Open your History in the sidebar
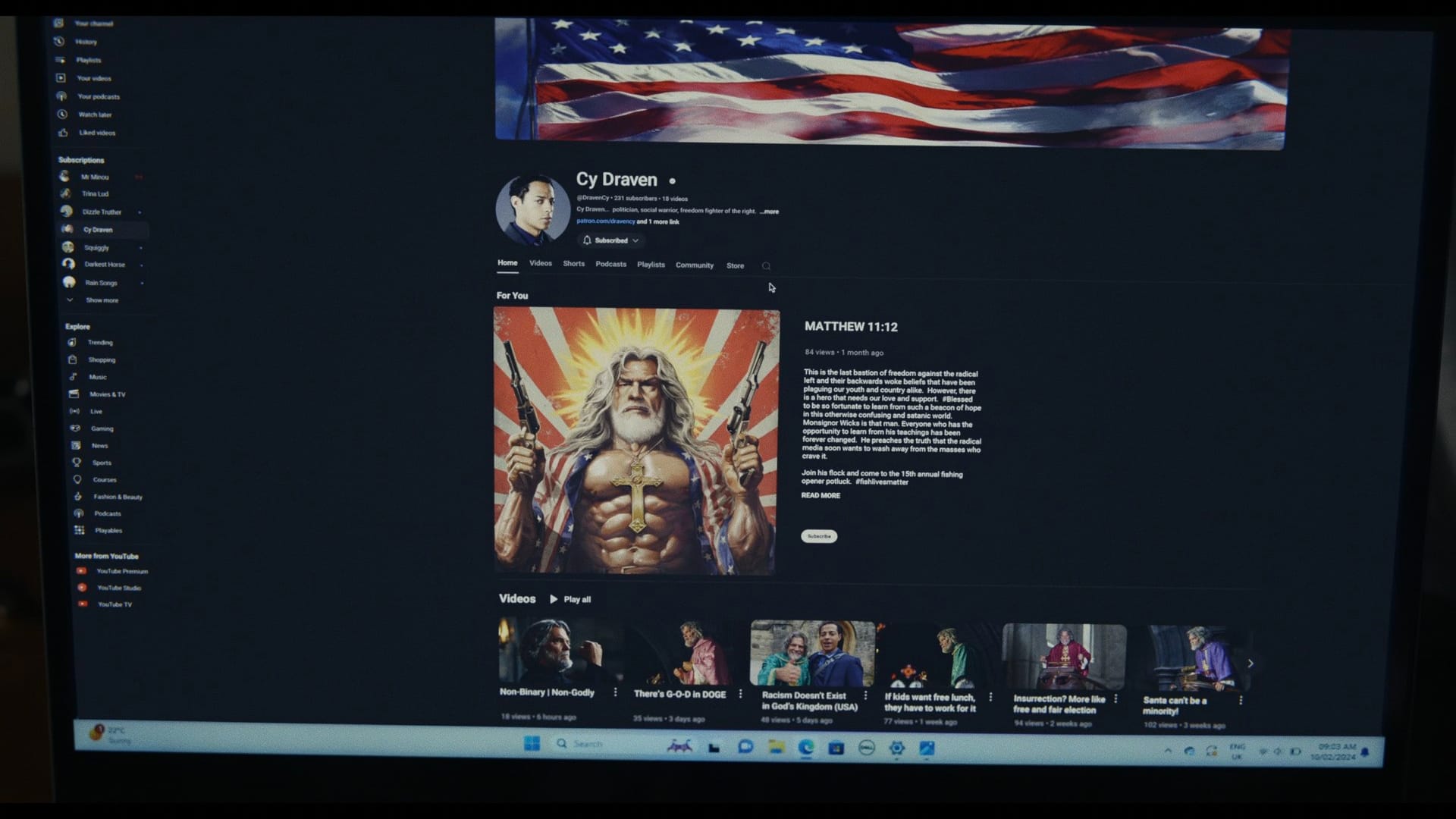 85,42
